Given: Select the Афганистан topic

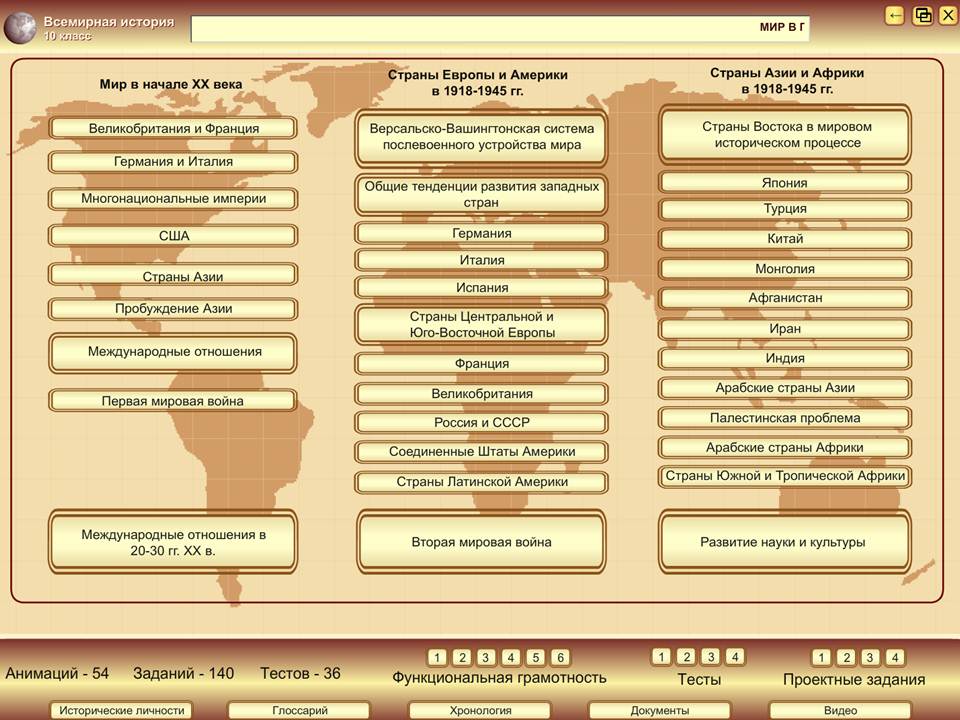Looking at the screenshot, I should pyautogui.click(x=786, y=298).
